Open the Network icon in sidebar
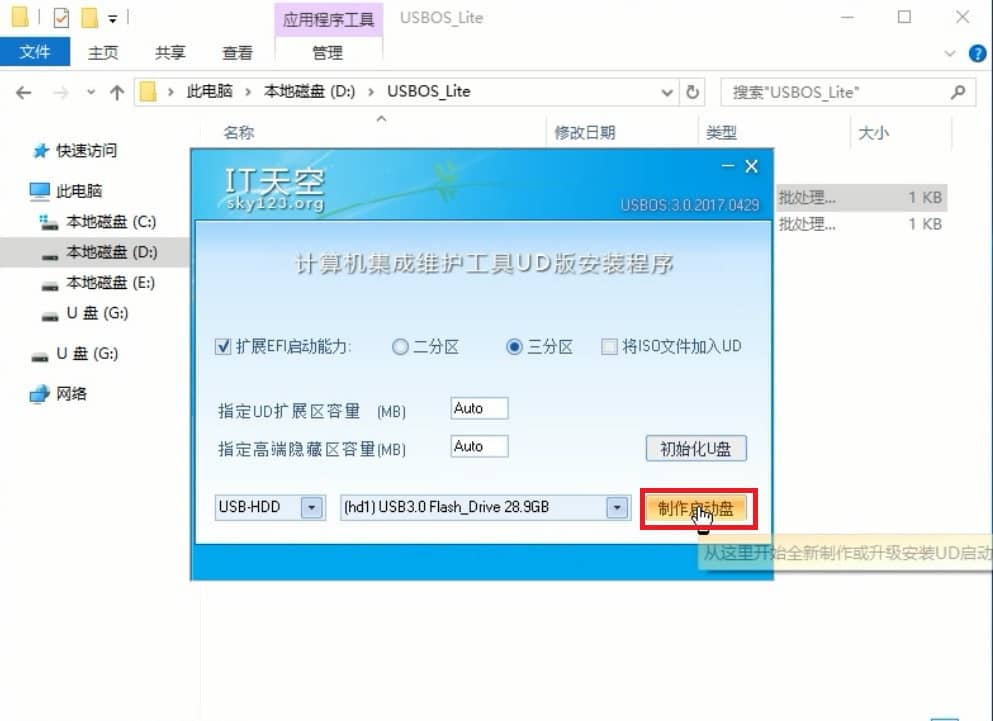The width and height of the screenshot is (993, 721). [40, 394]
